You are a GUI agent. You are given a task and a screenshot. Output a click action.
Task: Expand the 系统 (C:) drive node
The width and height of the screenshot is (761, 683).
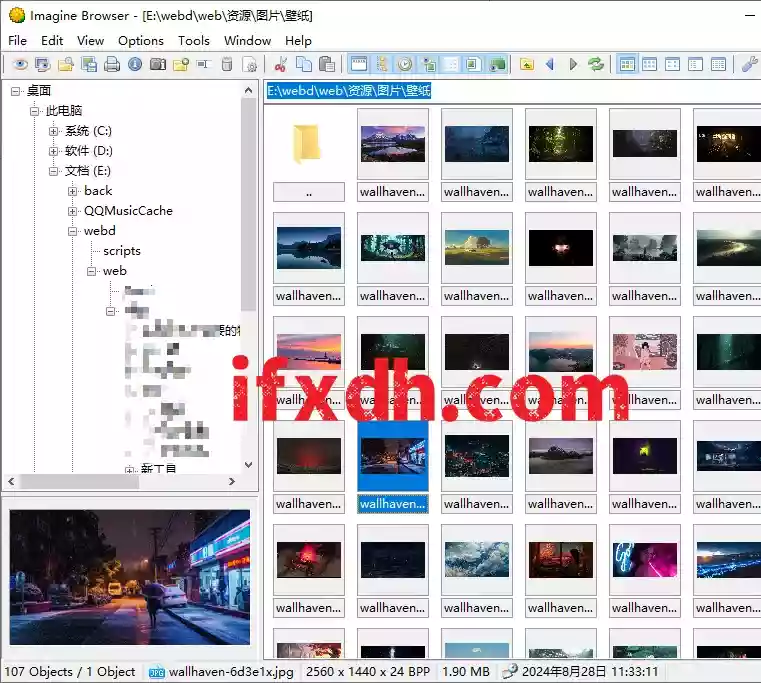tap(54, 131)
